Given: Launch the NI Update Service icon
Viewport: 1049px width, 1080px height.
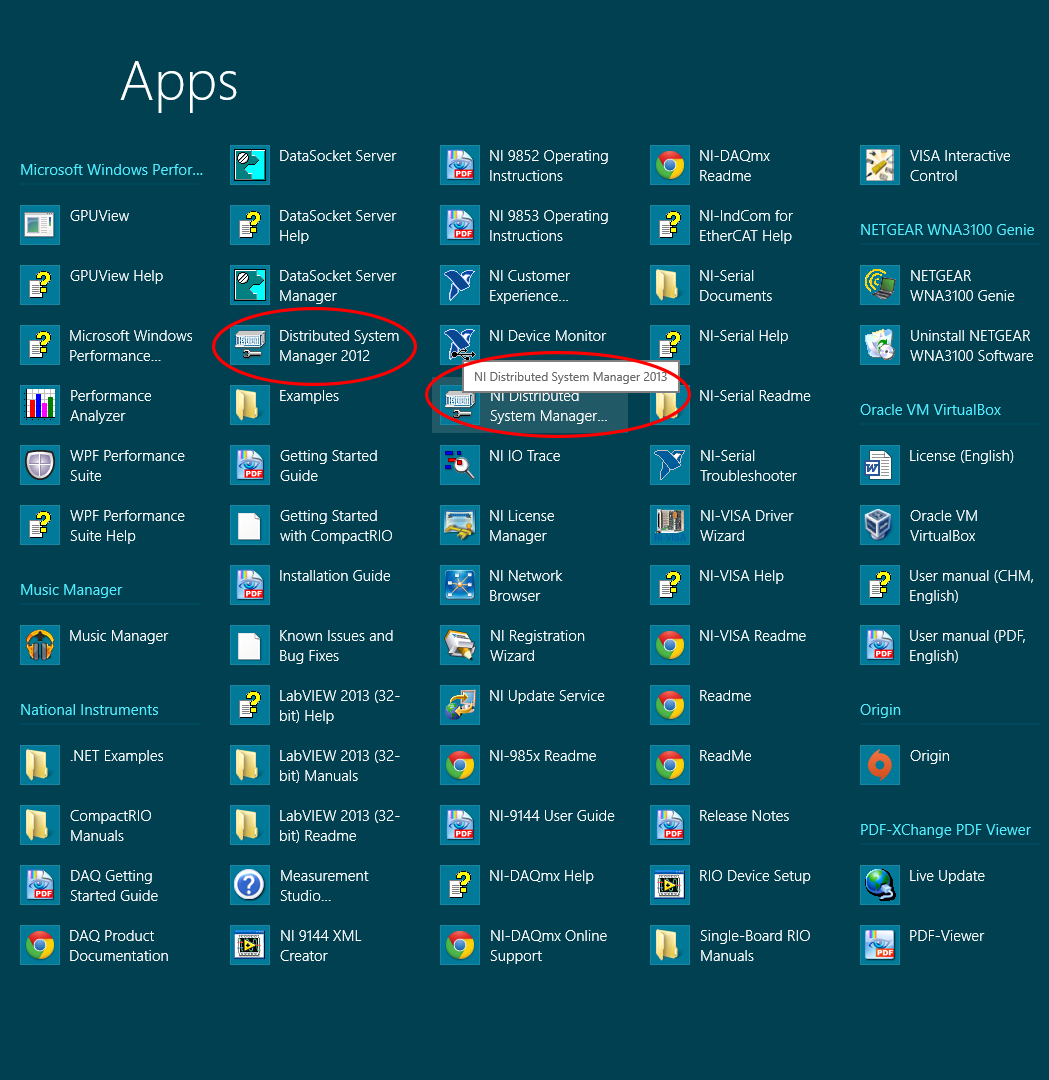Looking at the screenshot, I should [x=459, y=705].
